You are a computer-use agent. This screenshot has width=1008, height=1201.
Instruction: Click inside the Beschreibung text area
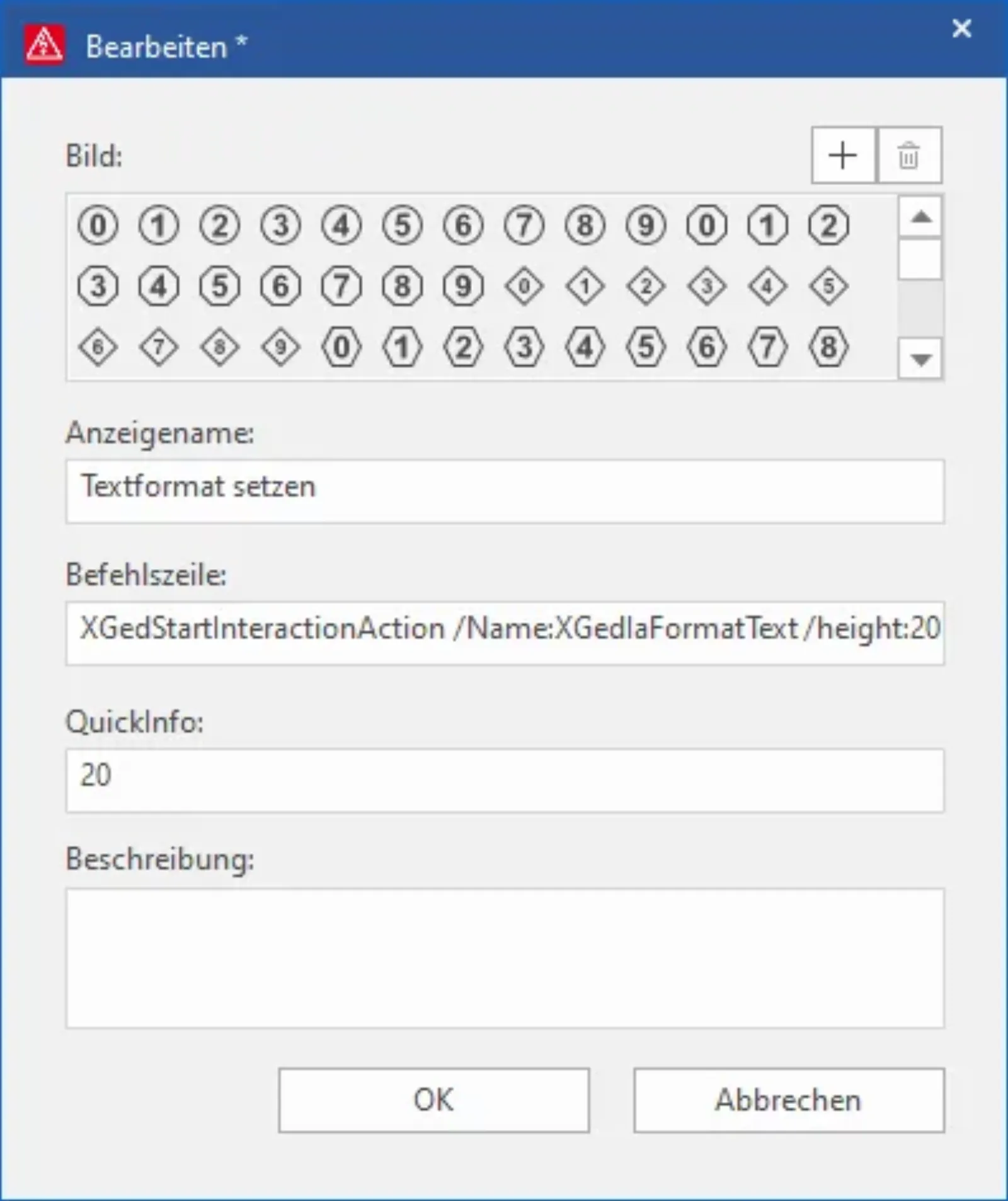pos(505,958)
